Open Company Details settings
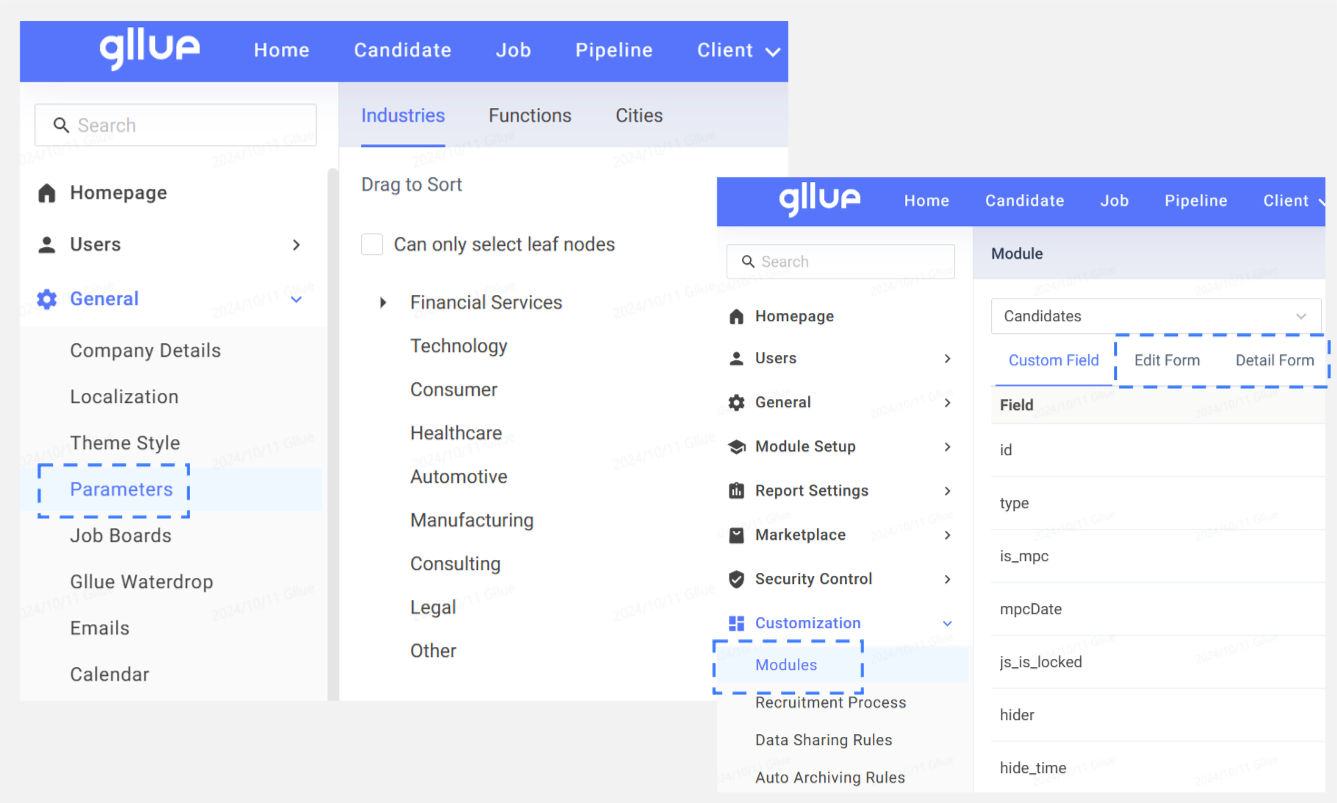Screen dimensions: 1337x803 [x=145, y=351]
